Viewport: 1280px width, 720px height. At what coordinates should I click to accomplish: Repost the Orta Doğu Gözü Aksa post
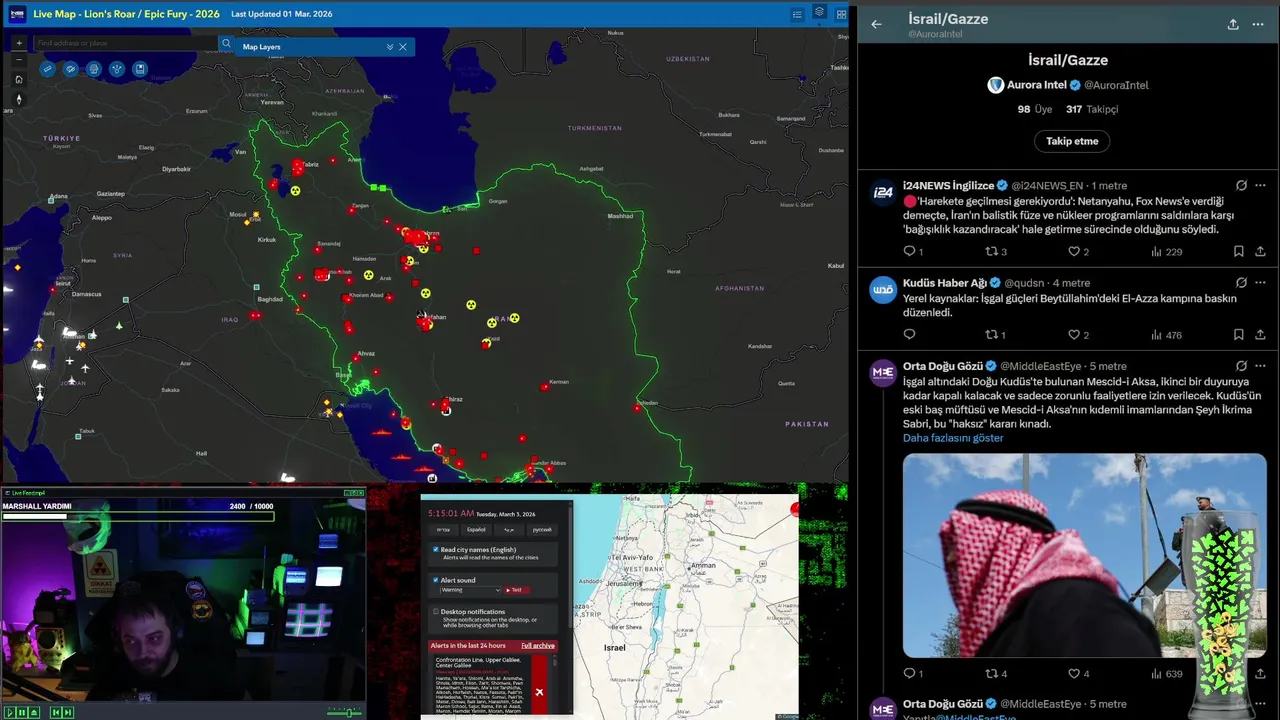point(992,673)
